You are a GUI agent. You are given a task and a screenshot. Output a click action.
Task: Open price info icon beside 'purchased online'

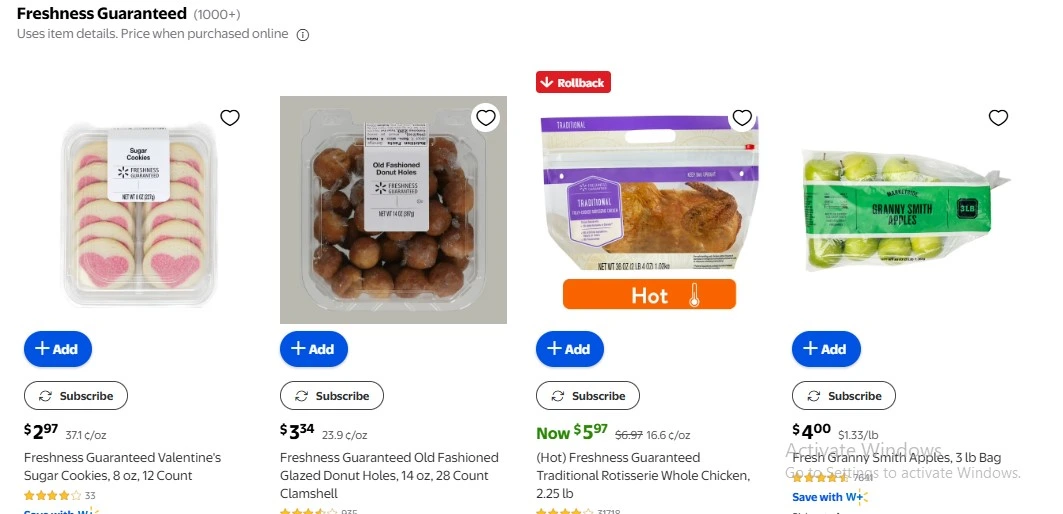click(x=303, y=35)
